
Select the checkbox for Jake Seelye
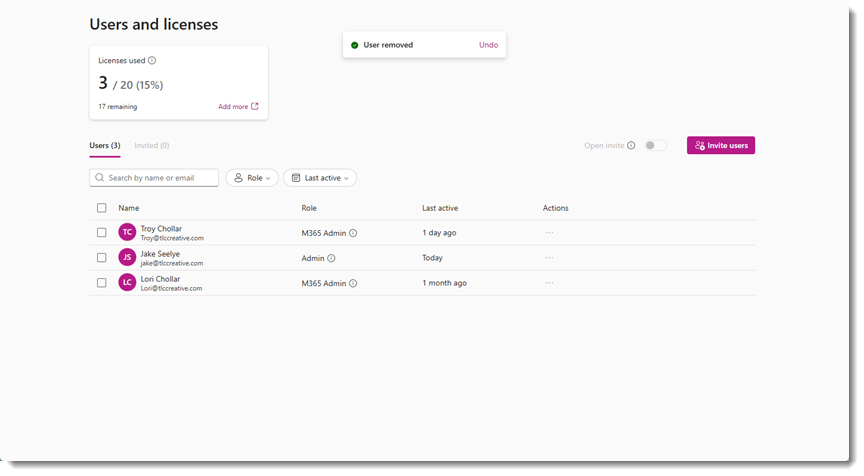click(102, 258)
